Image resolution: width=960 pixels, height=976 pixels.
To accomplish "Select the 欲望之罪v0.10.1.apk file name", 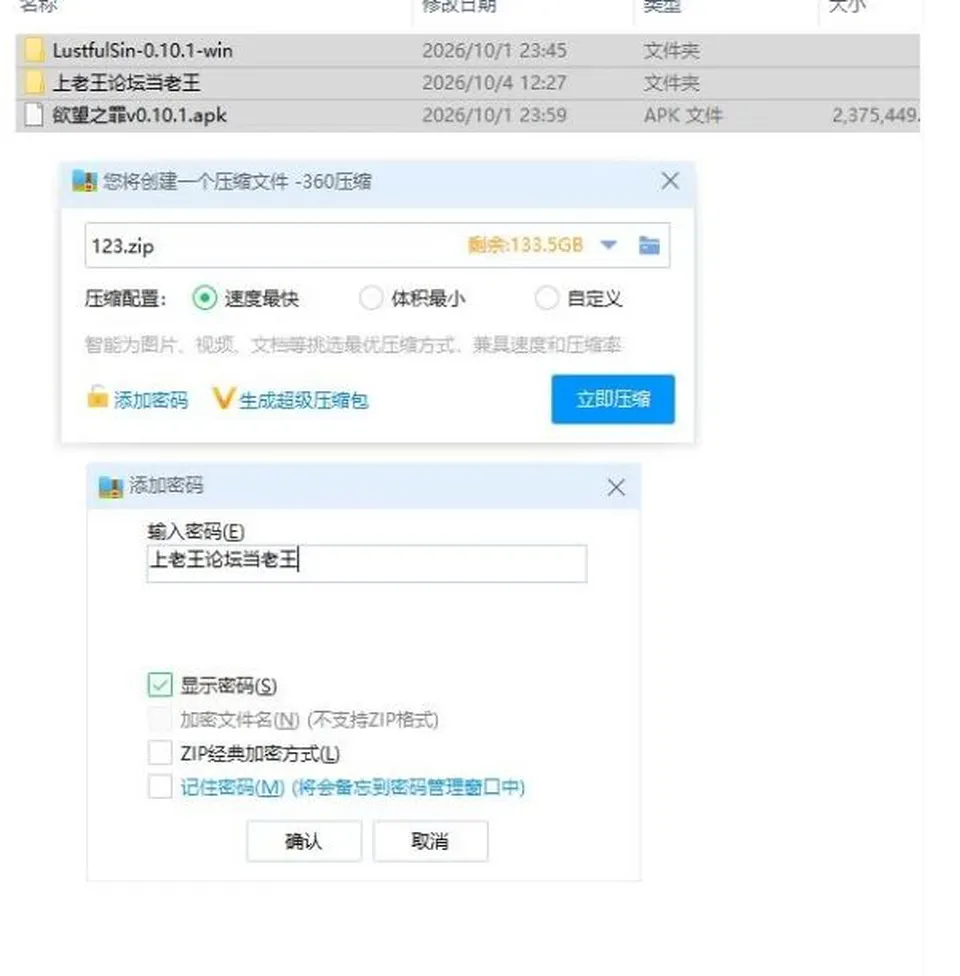I will pos(139,115).
